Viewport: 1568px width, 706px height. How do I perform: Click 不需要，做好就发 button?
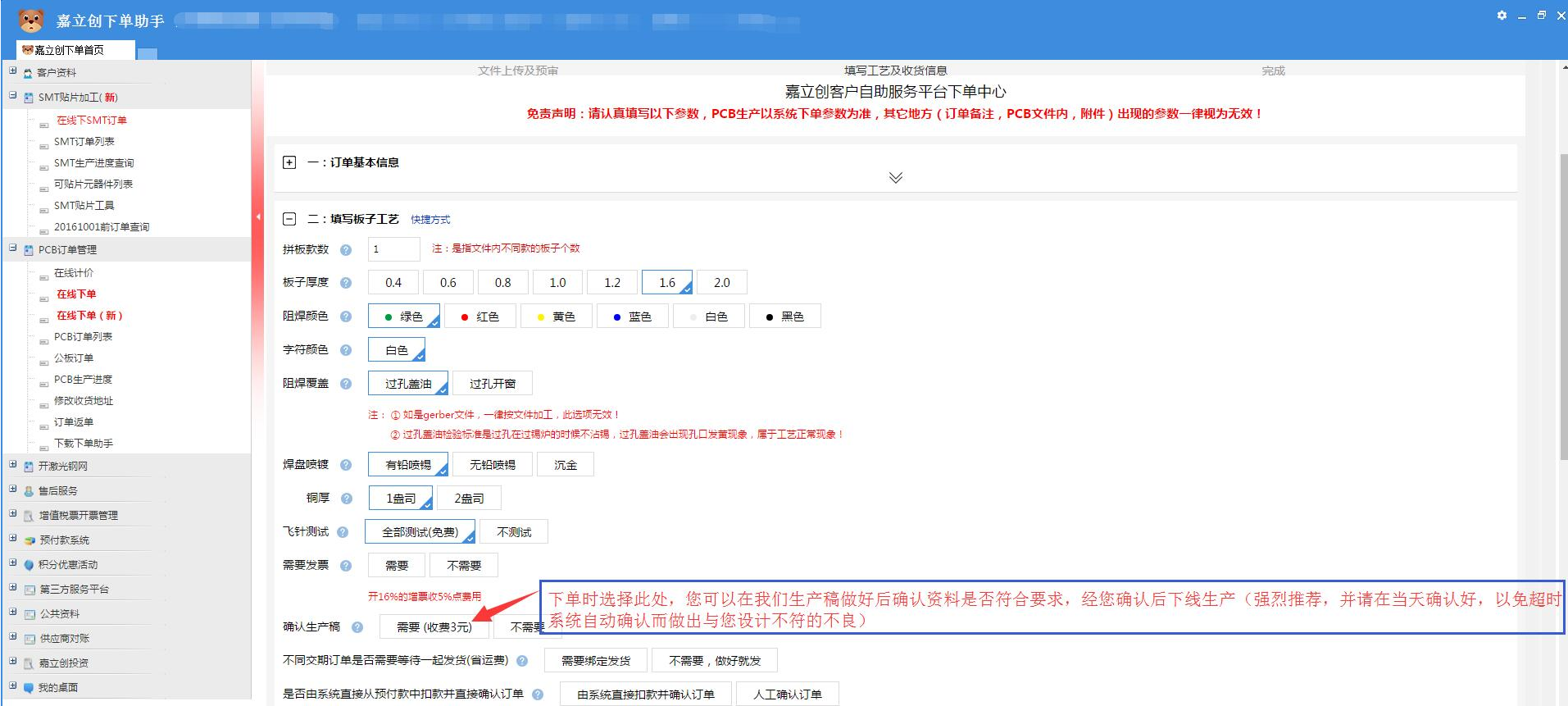[x=715, y=661]
